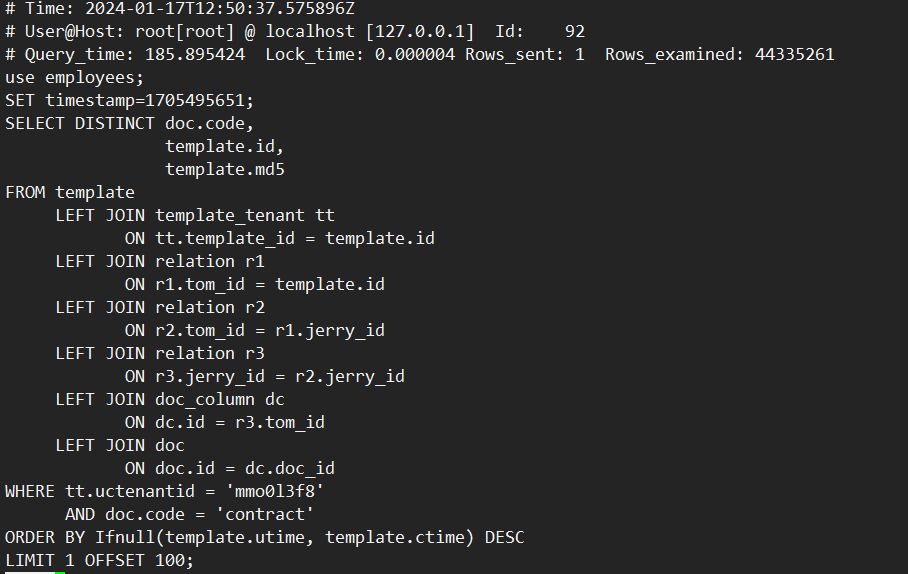
Task: Click the Lock_time value 0.000004
Action: coord(415,54)
